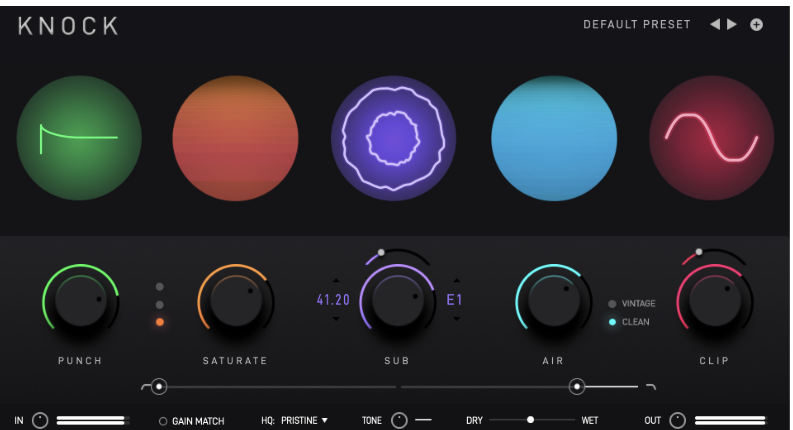Click the red Clip sine wave orb

coord(711,138)
